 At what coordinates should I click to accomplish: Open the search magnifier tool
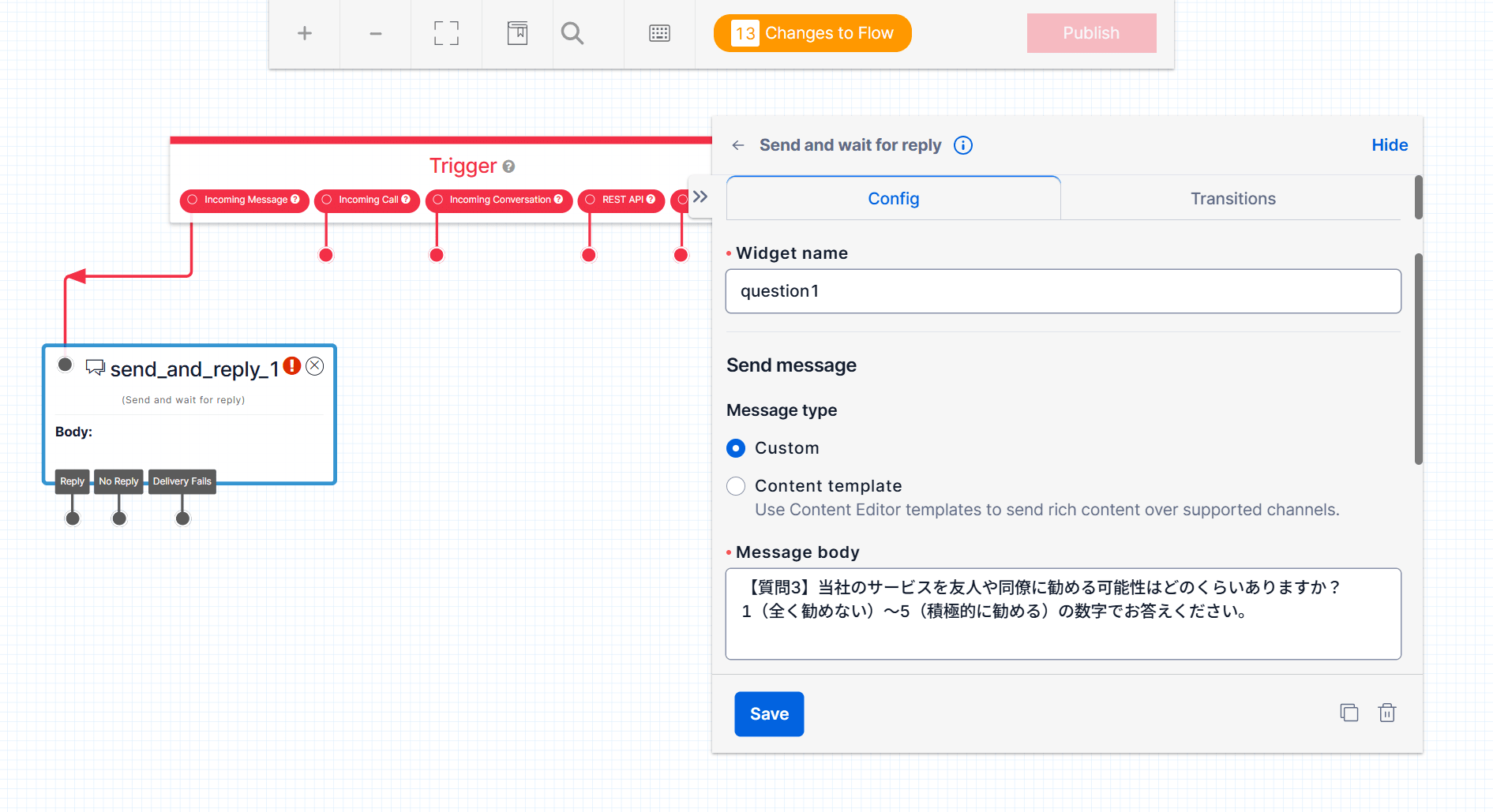[572, 33]
